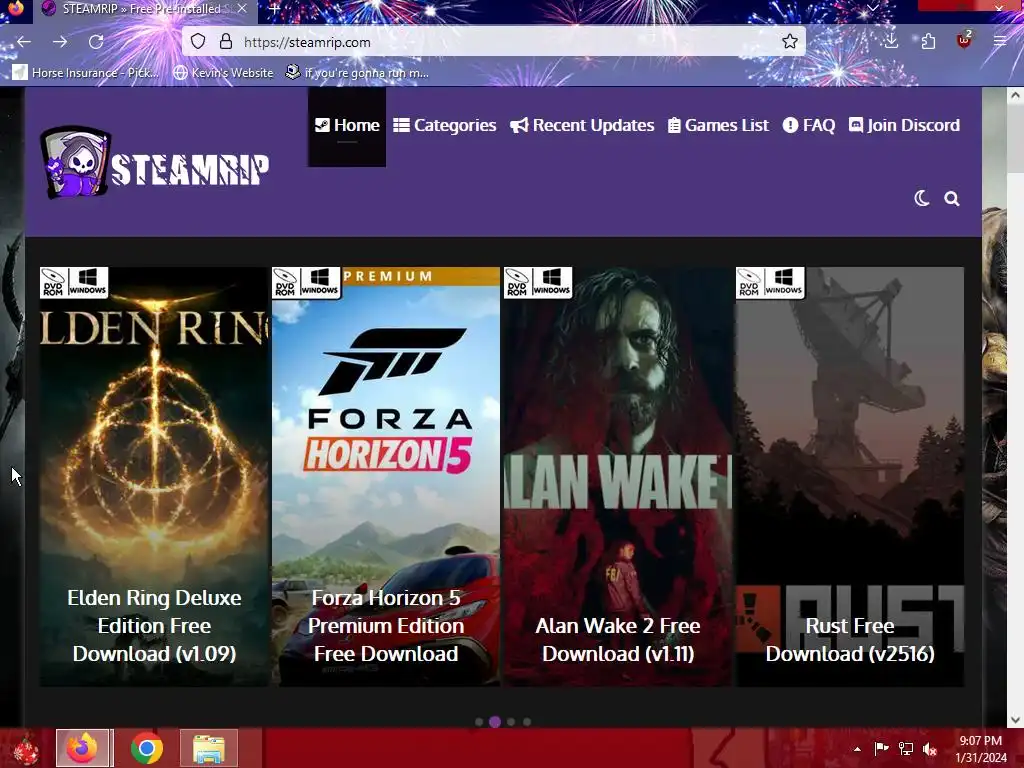Click the Elden Ring Deluxe Edition title text
This screenshot has width=1024, height=768.
[154, 626]
